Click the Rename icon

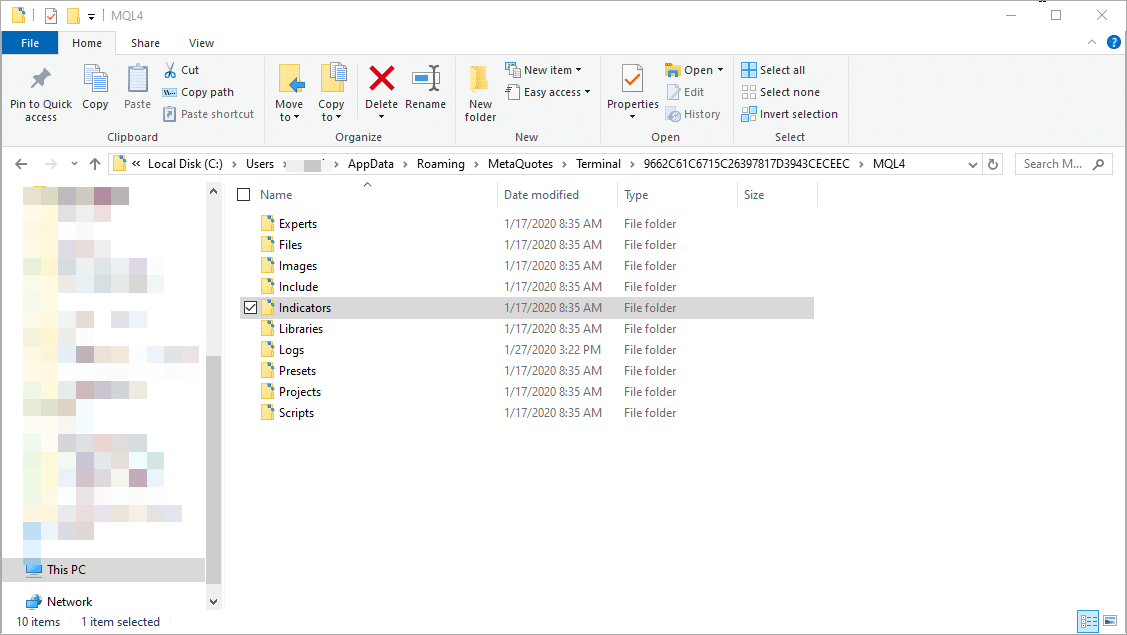(426, 78)
